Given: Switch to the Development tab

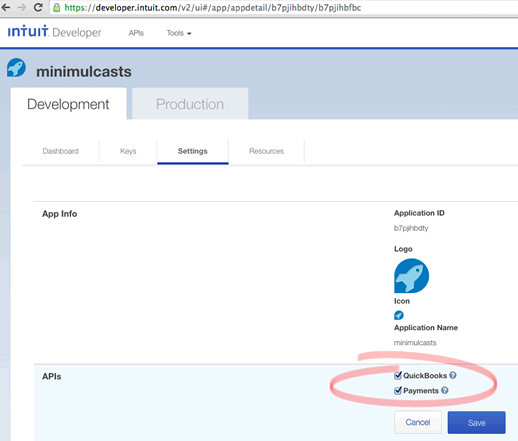Looking at the screenshot, I should (x=68, y=104).
